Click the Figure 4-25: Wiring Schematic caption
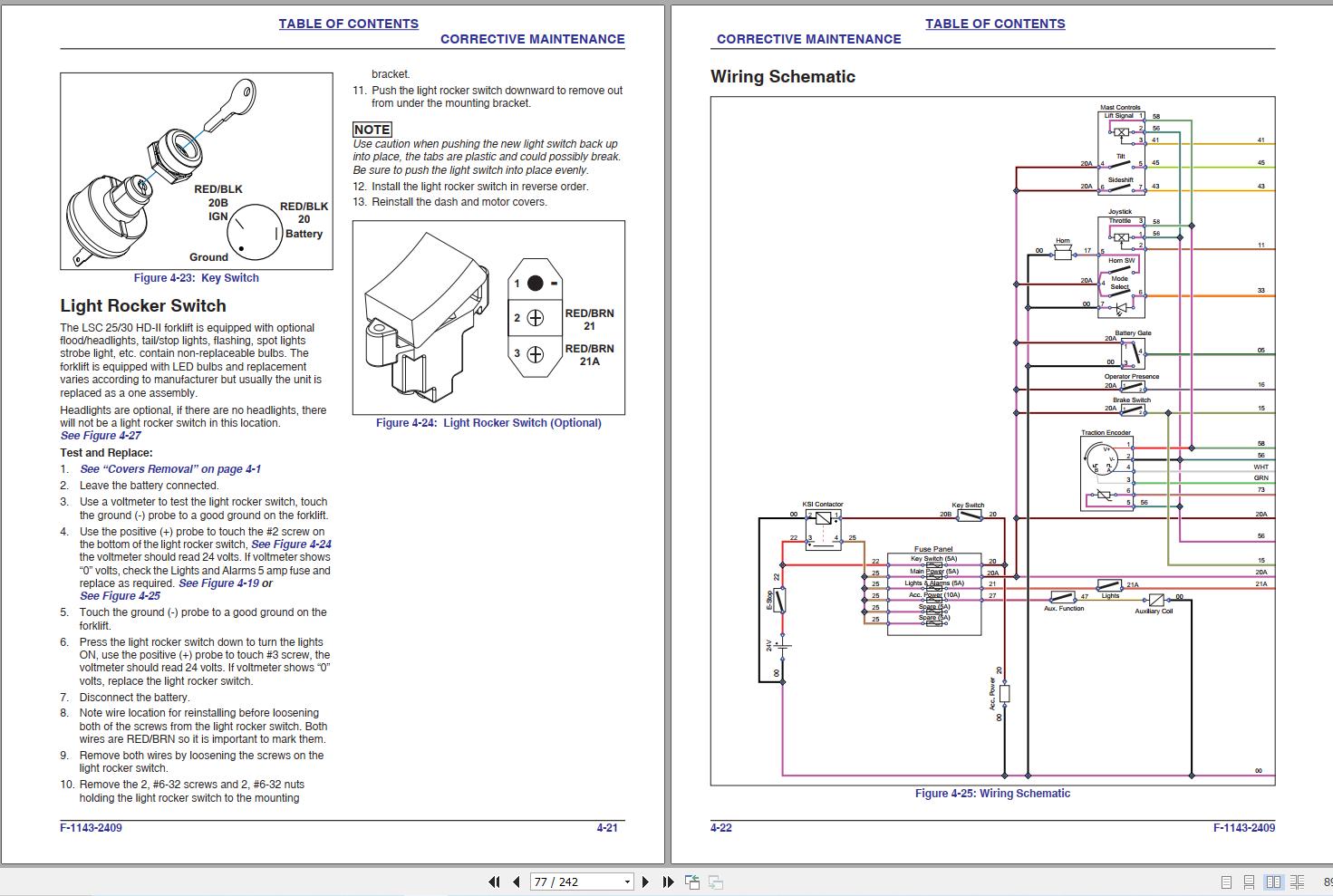This screenshot has width=1333, height=896. [x=992, y=794]
